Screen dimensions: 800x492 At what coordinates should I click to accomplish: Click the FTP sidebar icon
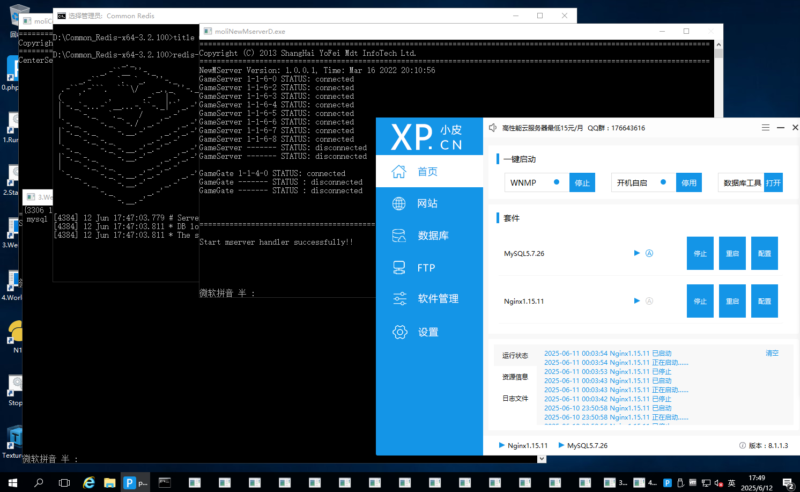(400, 268)
